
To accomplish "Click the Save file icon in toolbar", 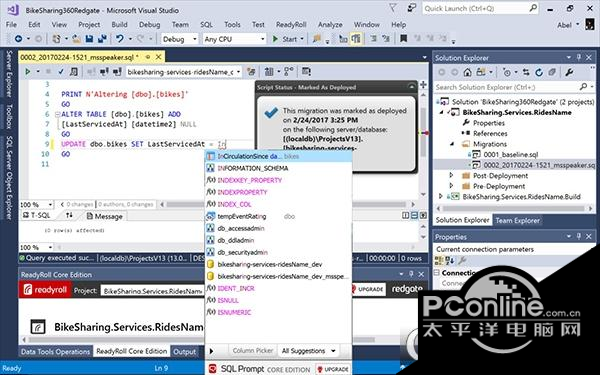I will 89,39.
